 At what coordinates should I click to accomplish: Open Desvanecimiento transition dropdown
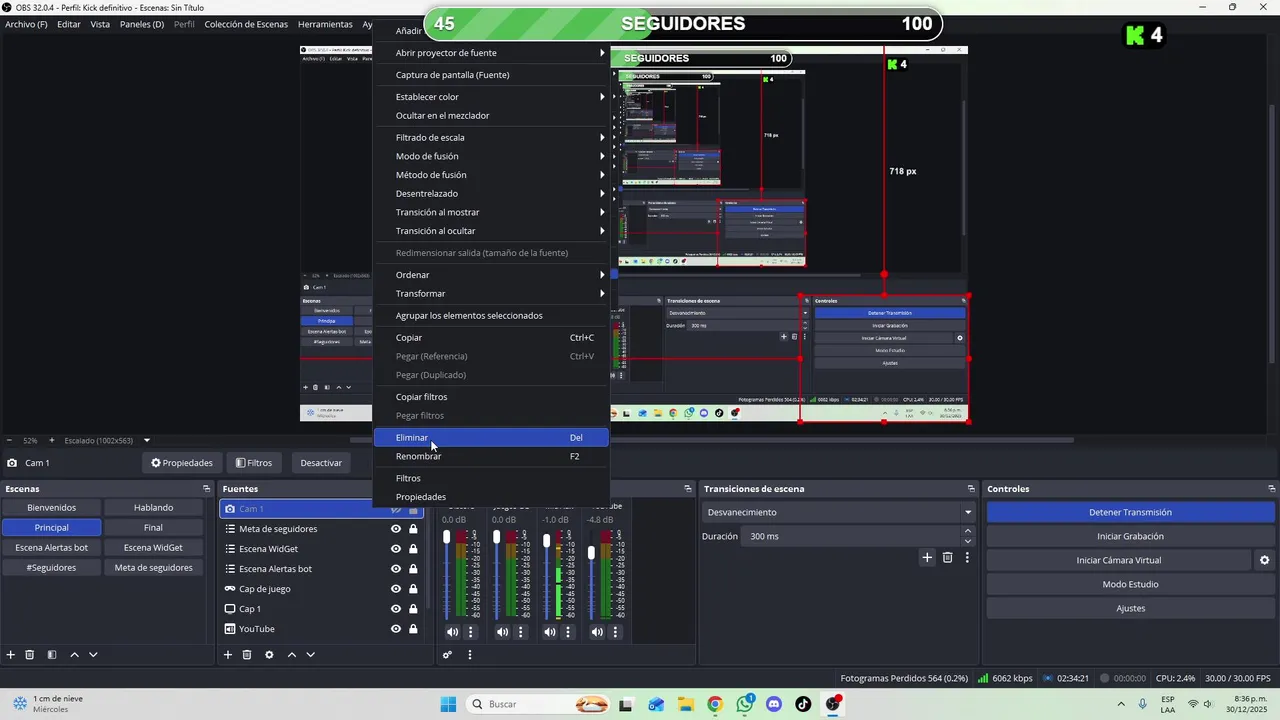[x=839, y=512]
